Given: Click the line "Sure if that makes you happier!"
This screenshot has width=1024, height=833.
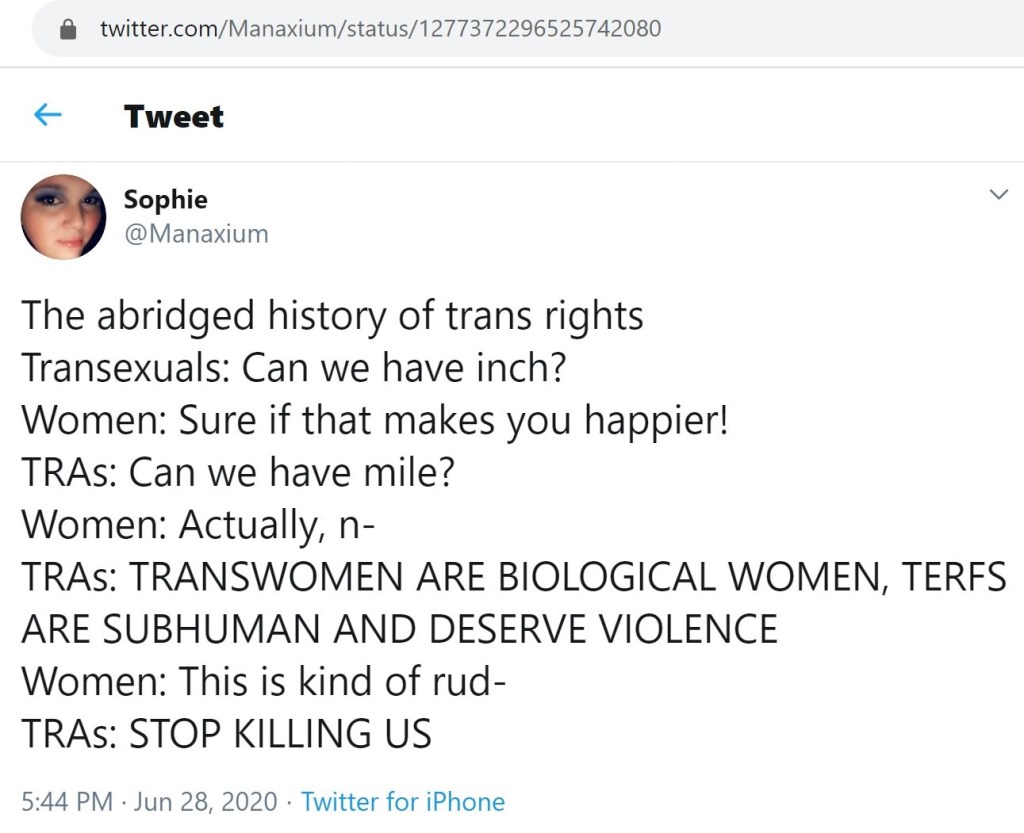Looking at the screenshot, I should pos(453,421).
